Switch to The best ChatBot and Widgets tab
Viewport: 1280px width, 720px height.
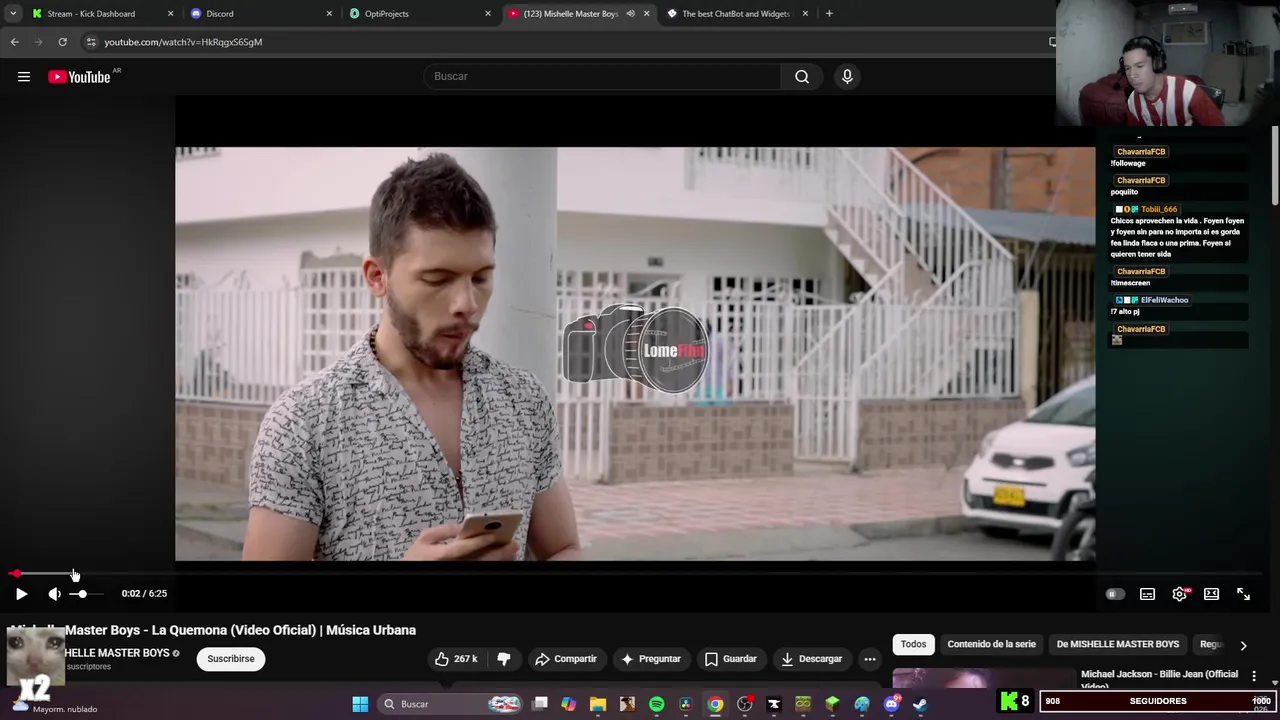click(736, 14)
